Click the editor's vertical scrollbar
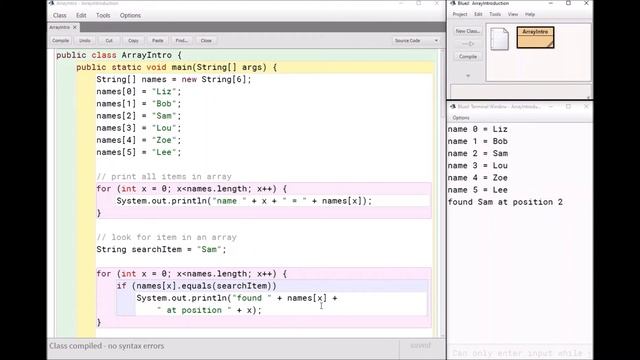 pos(442,192)
